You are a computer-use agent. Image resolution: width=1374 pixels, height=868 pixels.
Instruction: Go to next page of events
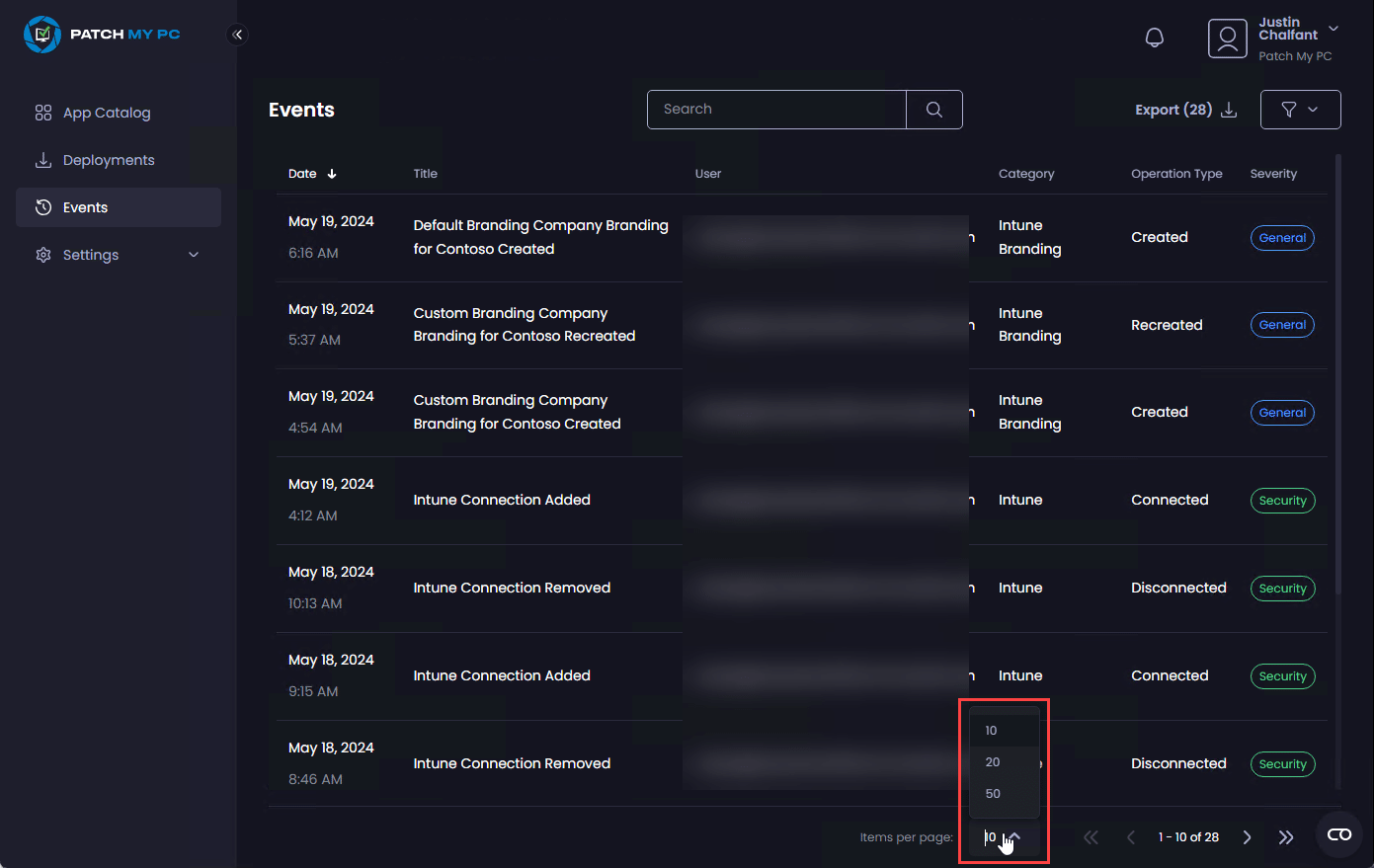click(x=1247, y=837)
